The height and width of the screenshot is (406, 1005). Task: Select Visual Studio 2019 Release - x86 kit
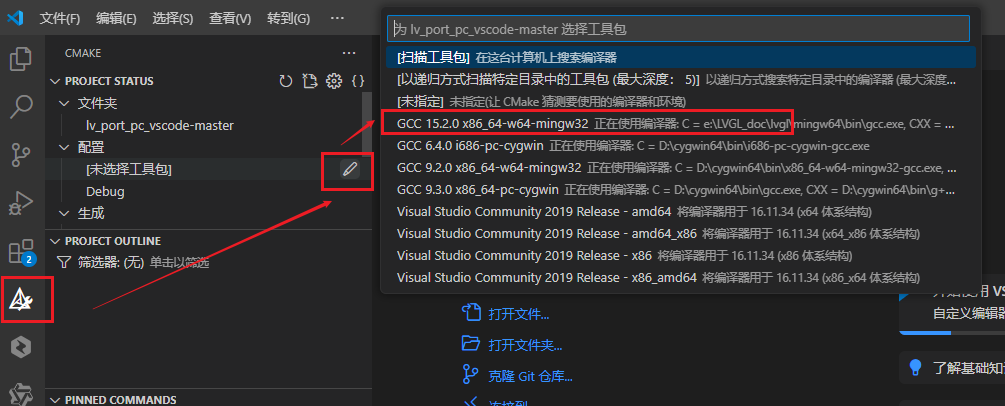click(x=681, y=255)
